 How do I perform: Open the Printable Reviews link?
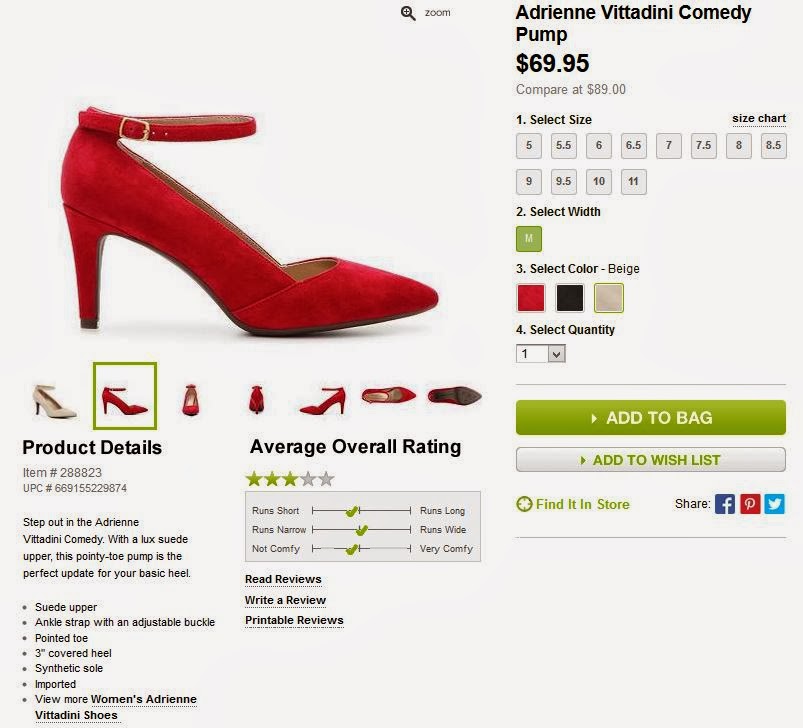pos(294,620)
